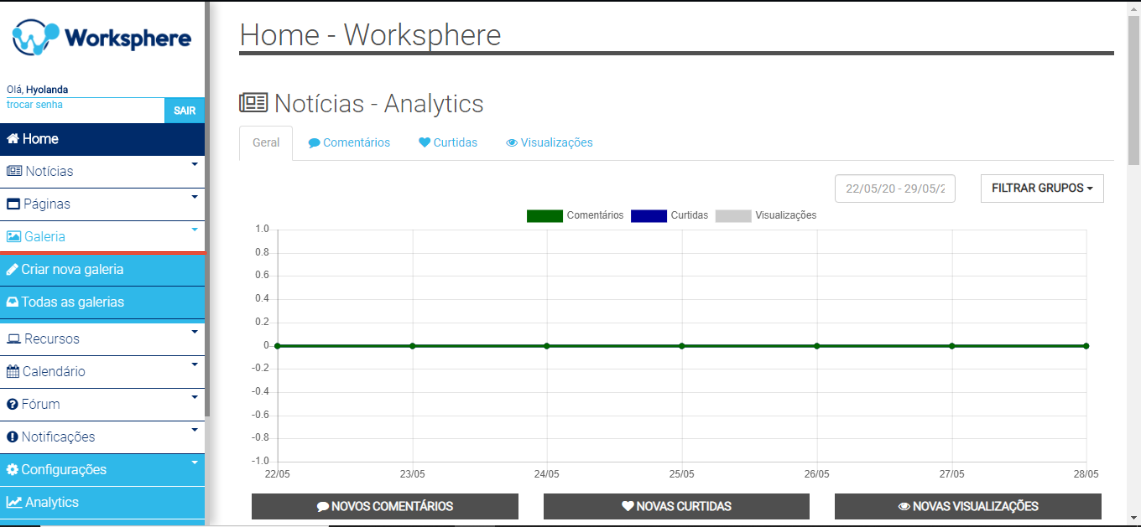Click the Home - Worksphere page title
Screen dimensions: 1141x527
(370, 35)
